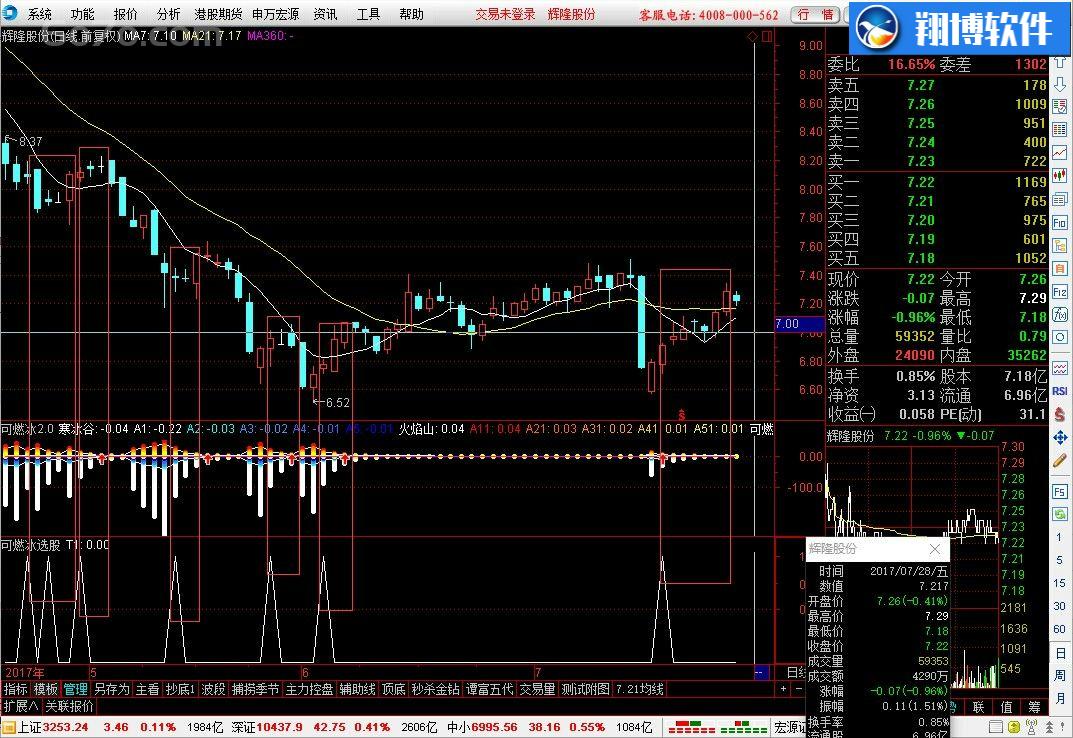The width and height of the screenshot is (1073, 738).
Task: Click the green refresh icon
Action: [x=1060, y=514]
